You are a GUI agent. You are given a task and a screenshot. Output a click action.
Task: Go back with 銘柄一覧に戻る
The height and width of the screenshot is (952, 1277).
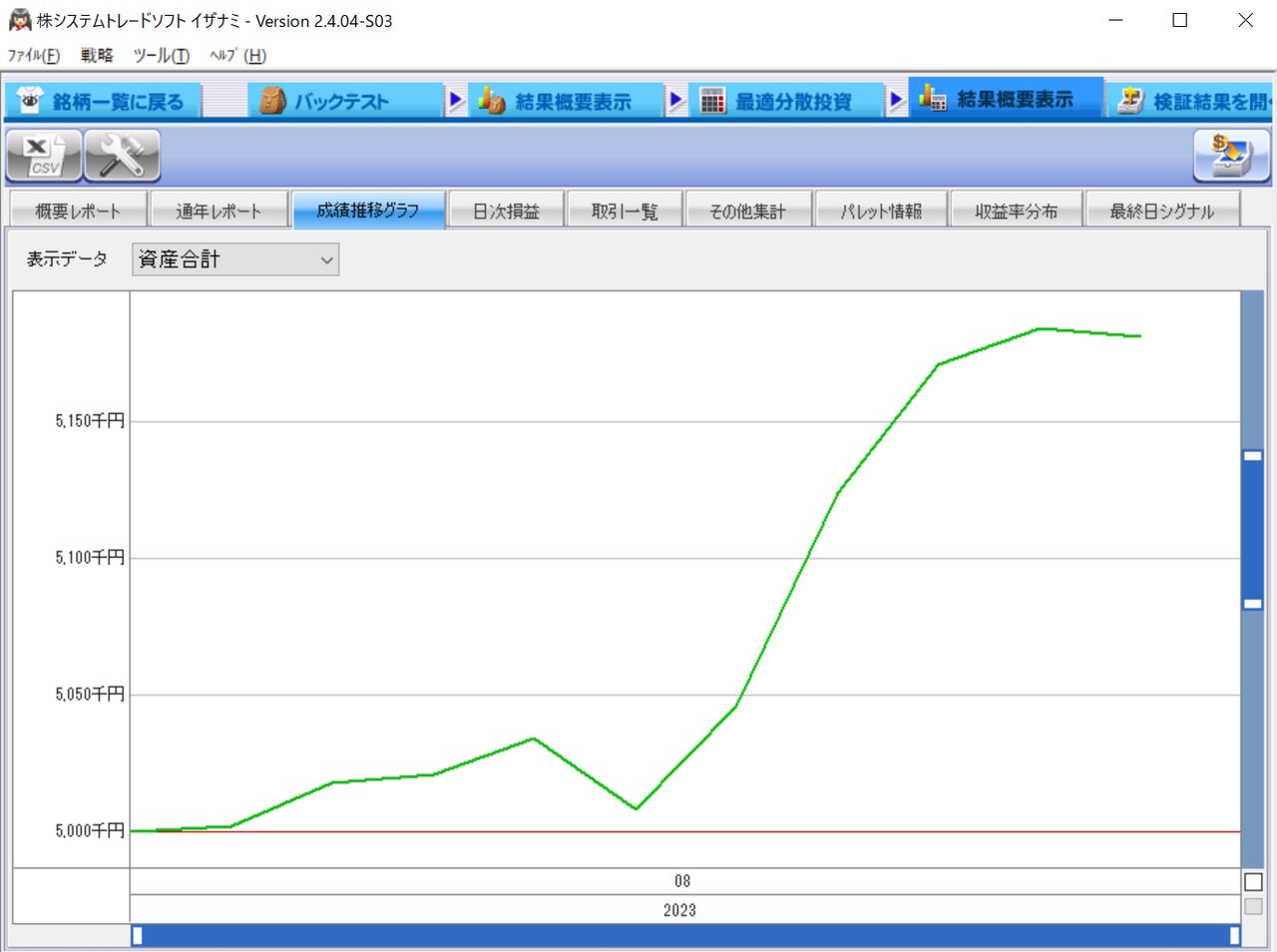(104, 101)
